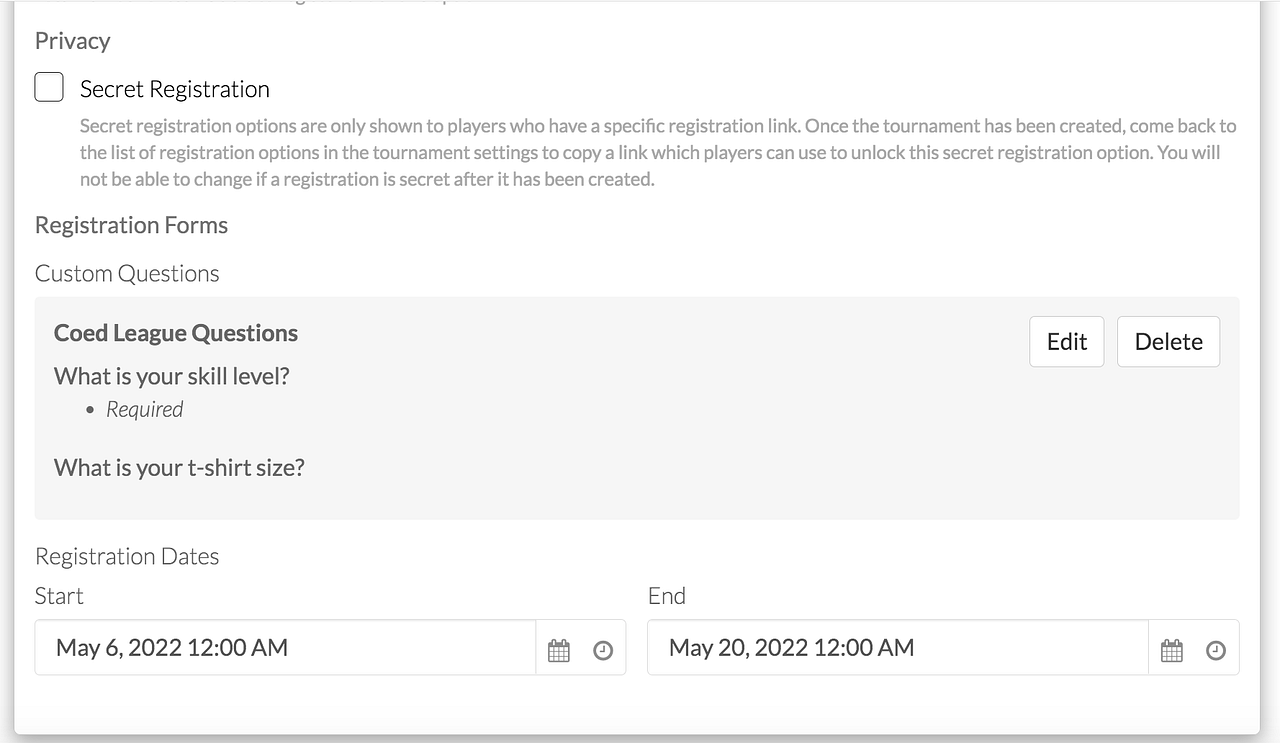1280x743 pixels.
Task: Edit the Coed League Questions form
Action: point(1066,342)
